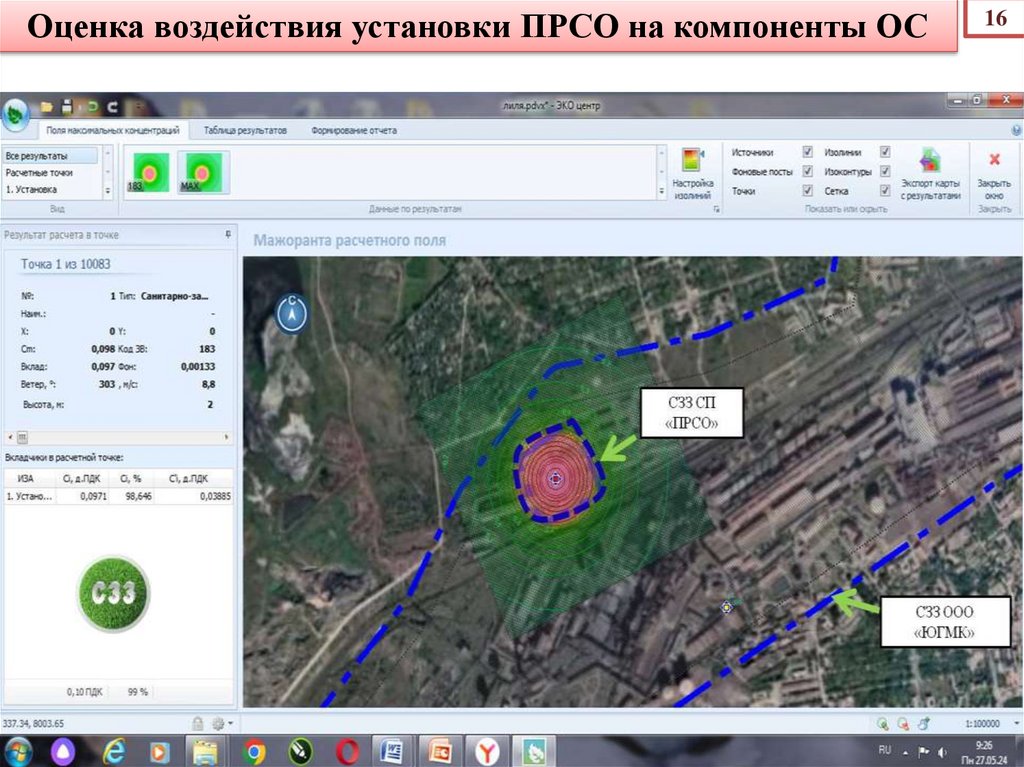Click the redo arrow in quick access toolbar
Image resolution: width=1024 pixels, height=767 pixels.
pos(113,106)
